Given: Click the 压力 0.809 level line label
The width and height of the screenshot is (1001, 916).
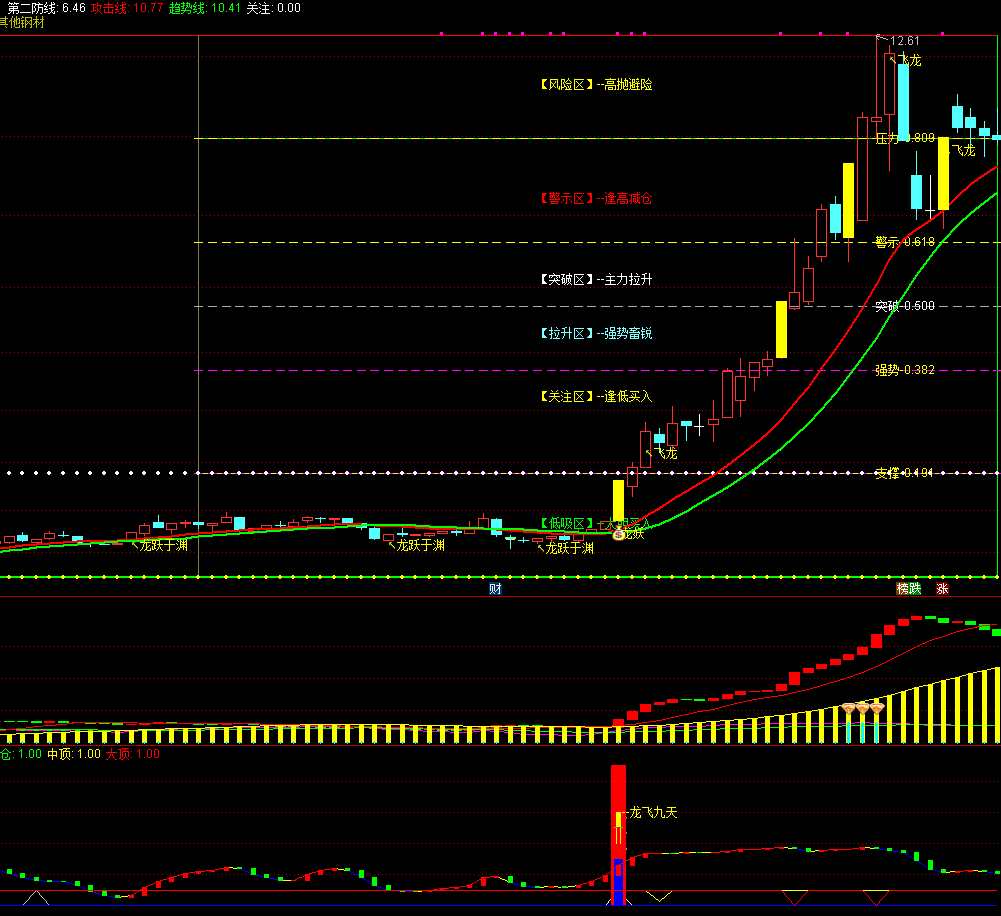Looking at the screenshot, I should (x=905, y=138).
